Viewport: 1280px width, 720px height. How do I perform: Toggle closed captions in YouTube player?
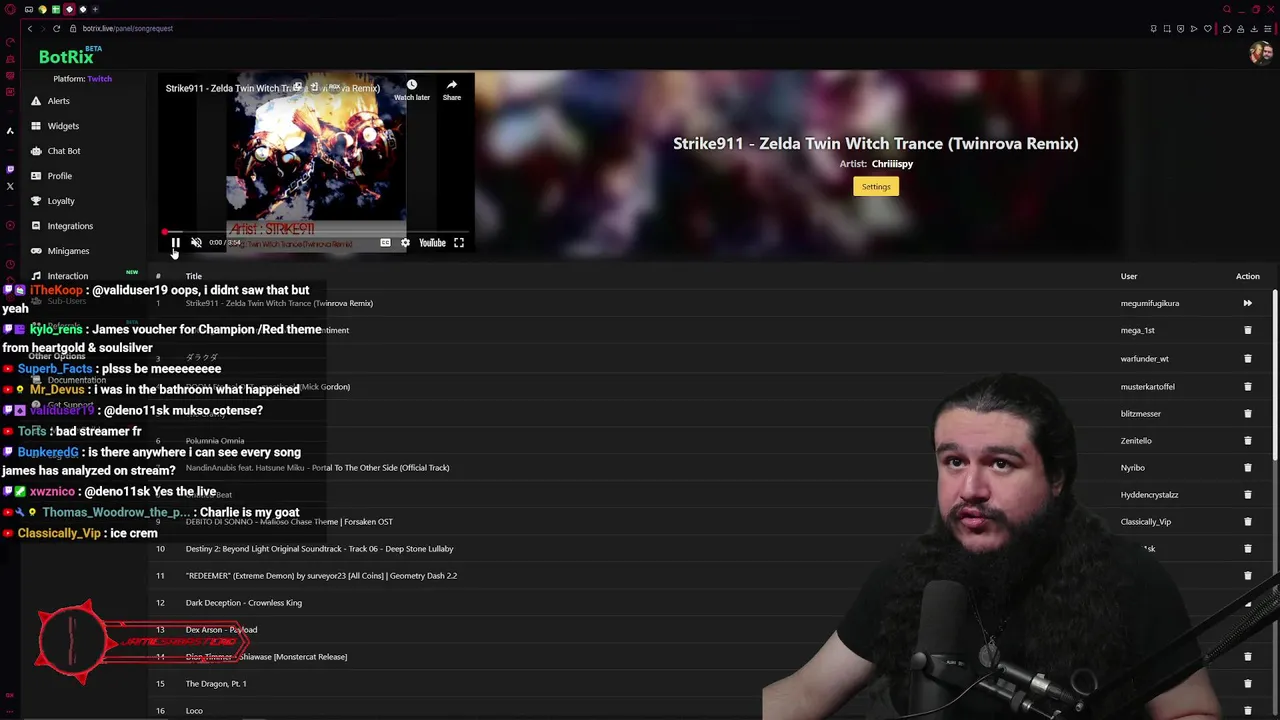point(385,242)
